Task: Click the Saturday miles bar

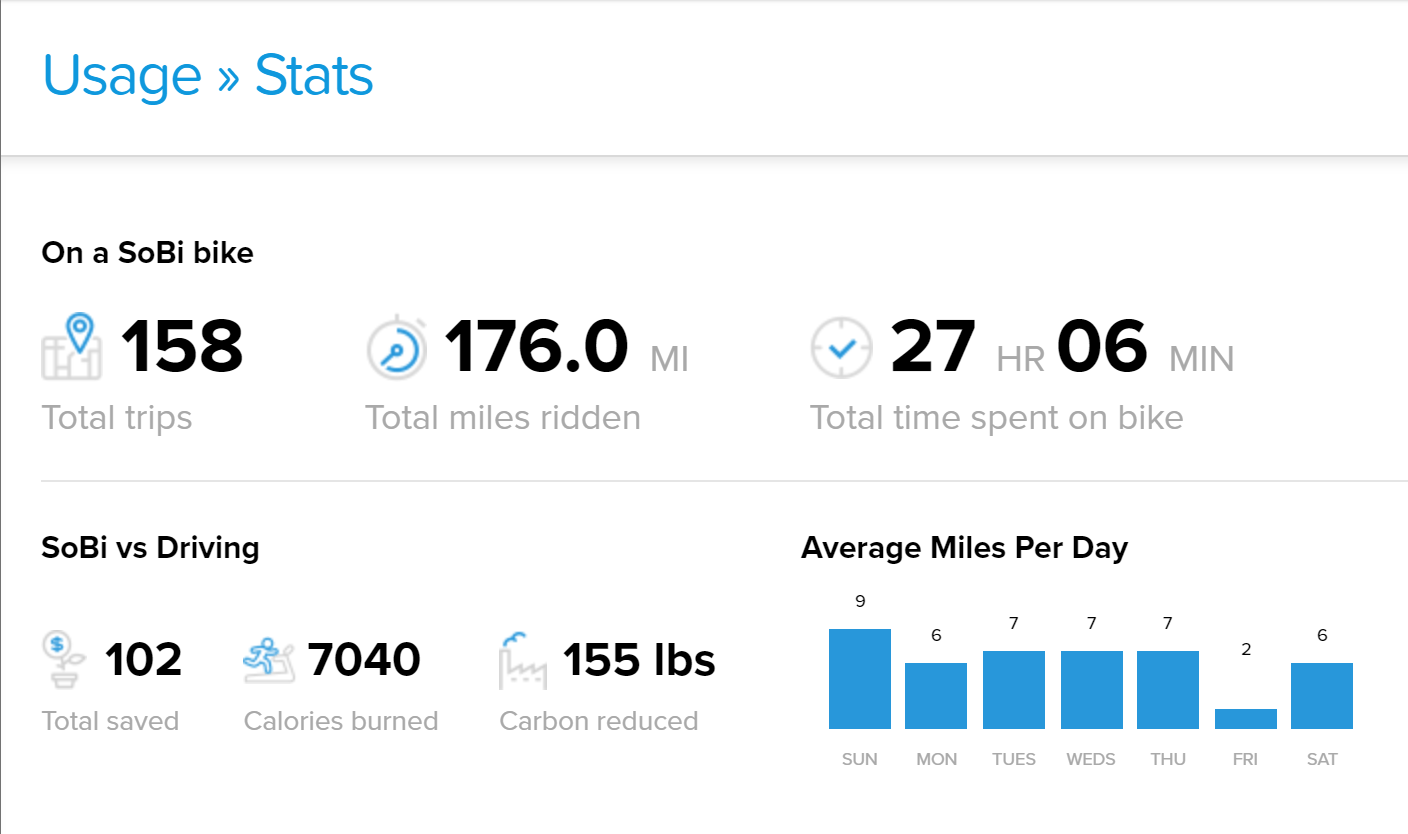Action: click(x=1322, y=696)
